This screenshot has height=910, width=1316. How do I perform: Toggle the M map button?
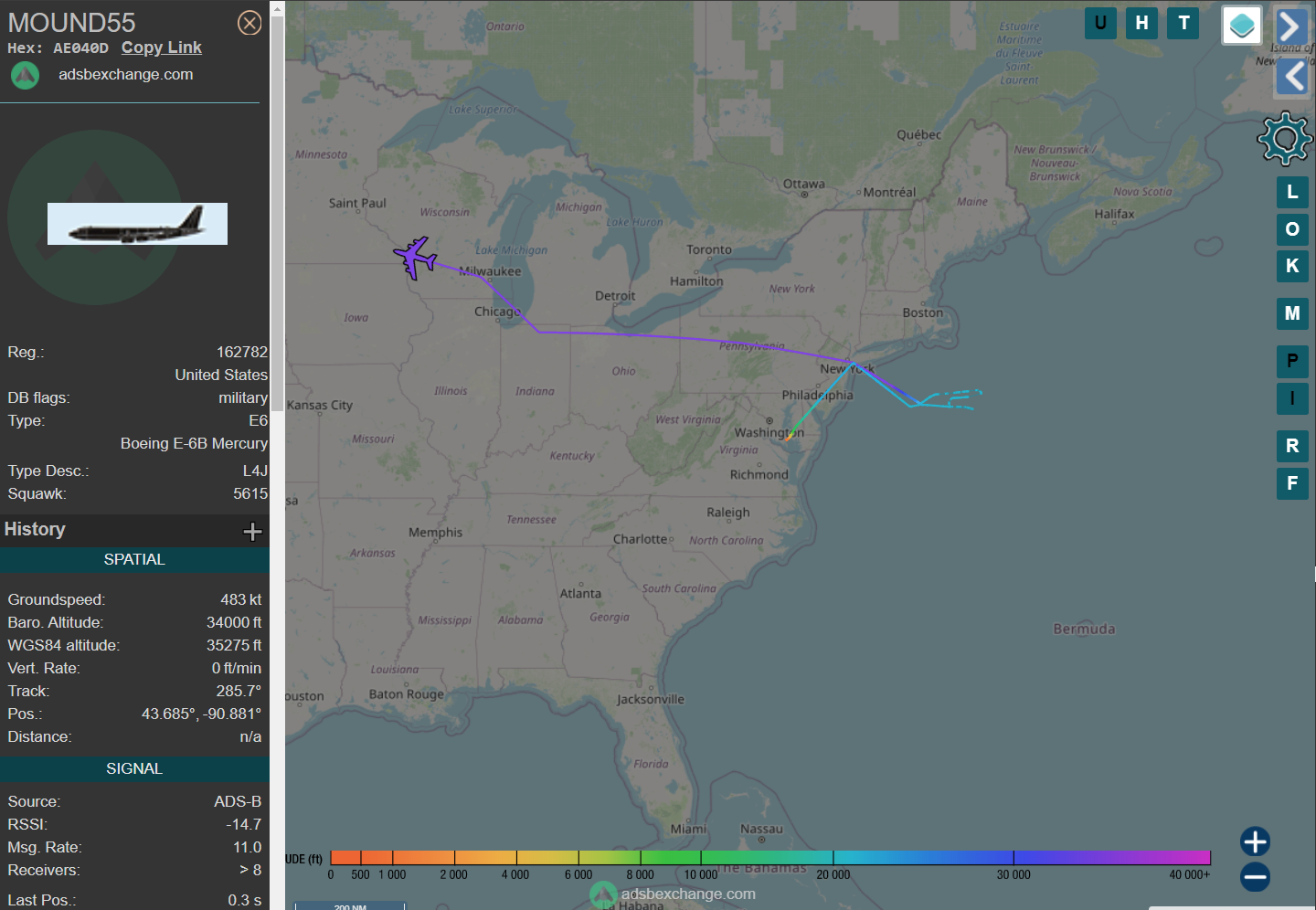click(1292, 313)
